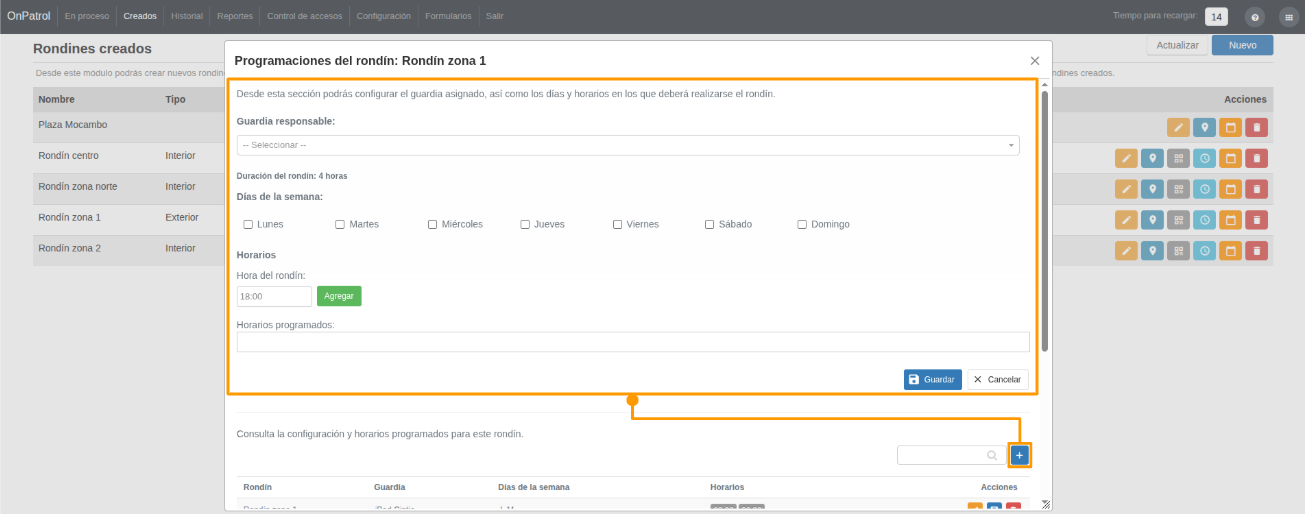Edit Rondín zona 2 with pencil icon

(1126, 251)
